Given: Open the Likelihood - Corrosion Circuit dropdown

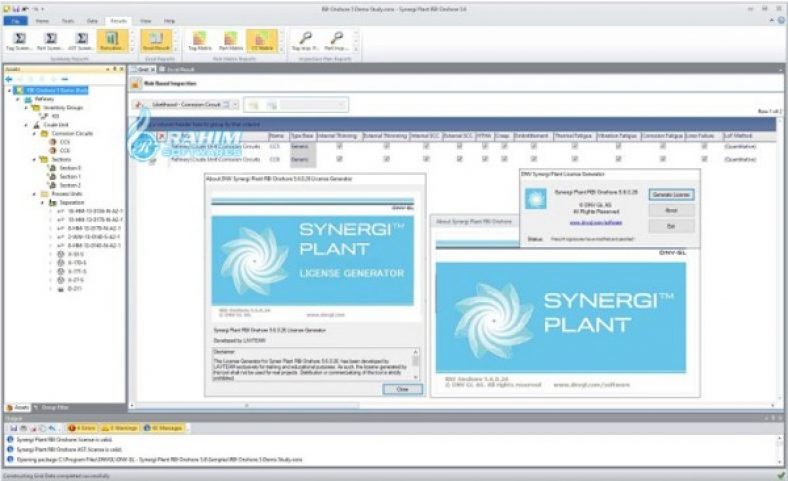Looking at the screenshot, I should [x=235, y=105].
